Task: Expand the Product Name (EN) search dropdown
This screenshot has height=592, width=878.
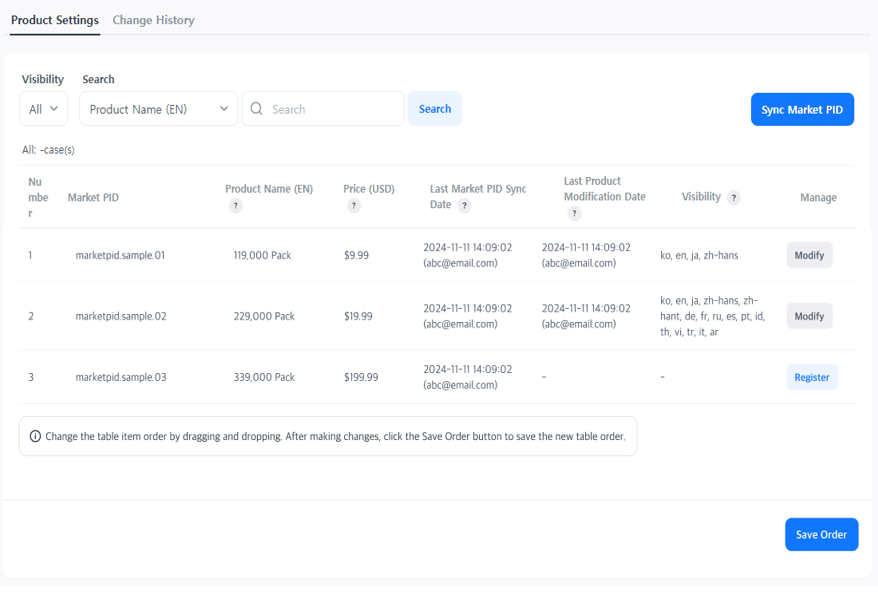Action: coord(158,109)
